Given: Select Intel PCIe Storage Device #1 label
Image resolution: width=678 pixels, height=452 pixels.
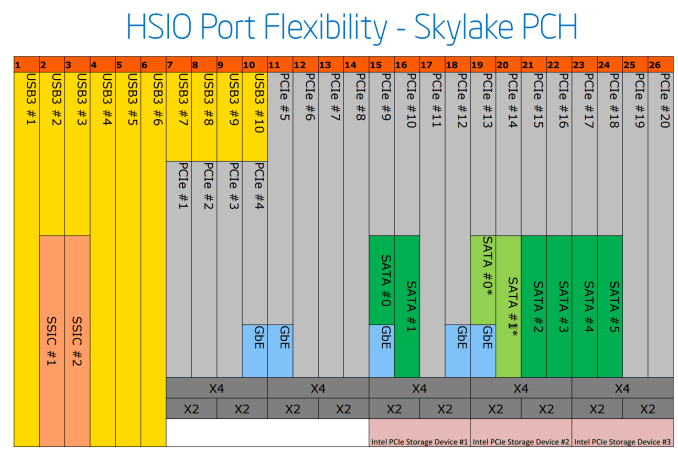Looking at the screenshot, I should [419, 442].
